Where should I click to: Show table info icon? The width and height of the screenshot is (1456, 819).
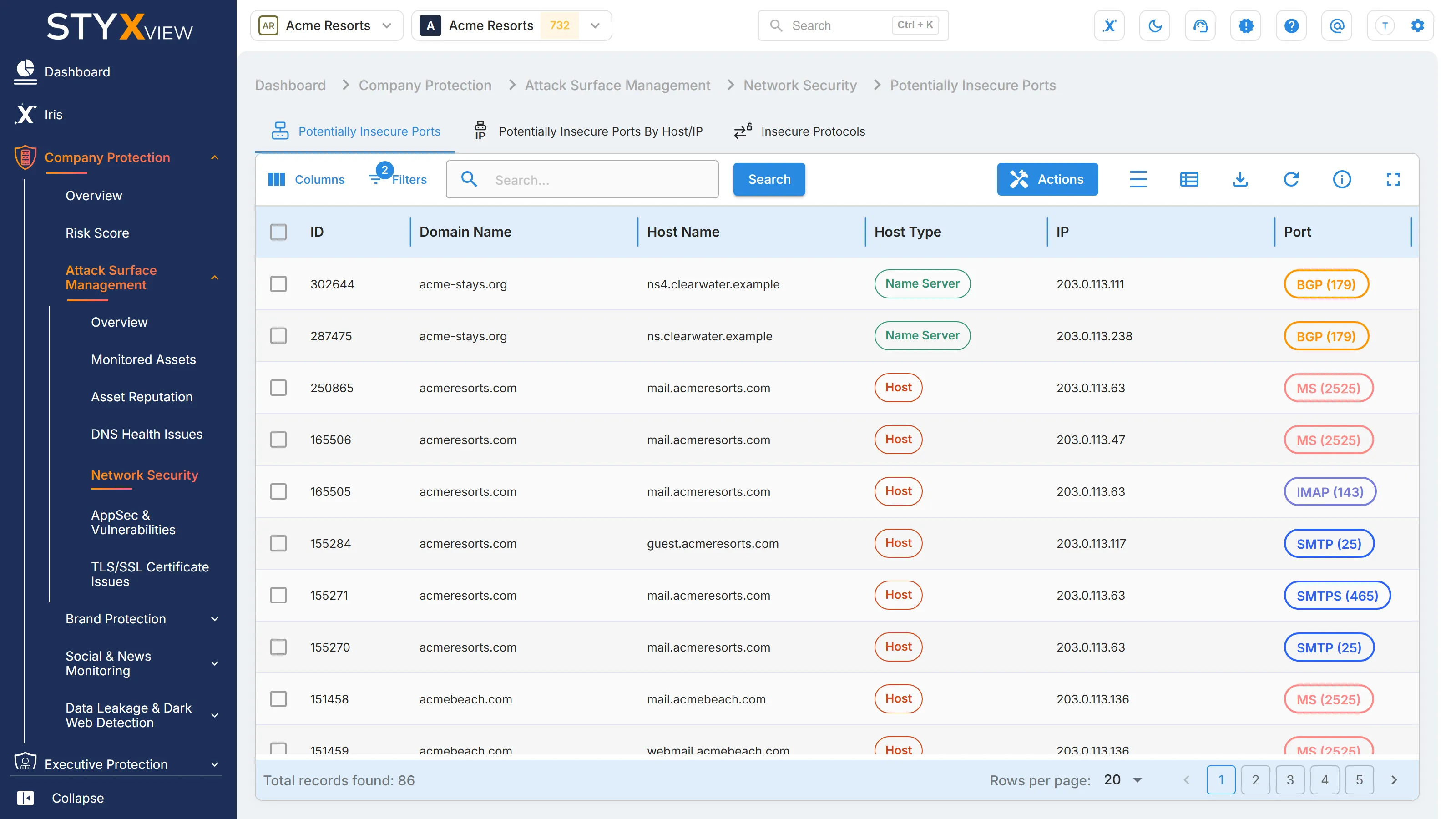[x=1342, y=179]
